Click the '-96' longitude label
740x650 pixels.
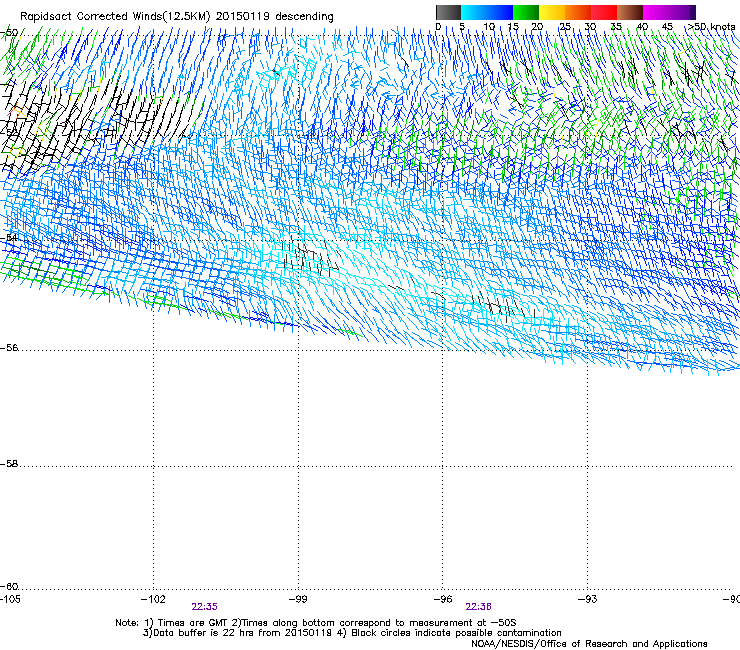[x=443, y=599]
